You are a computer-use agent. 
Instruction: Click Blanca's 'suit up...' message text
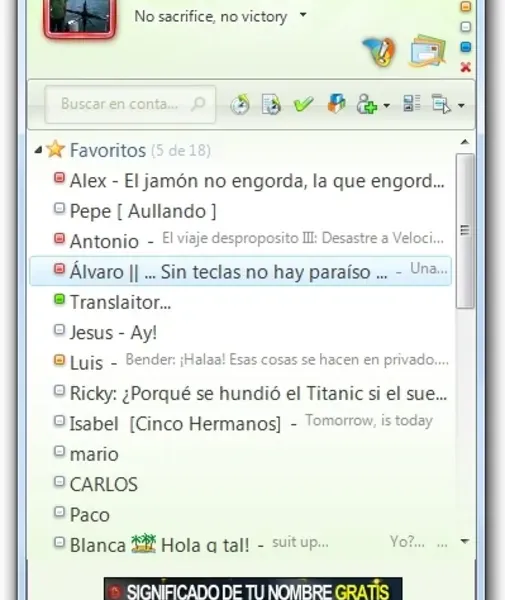[x=300, y=542]
